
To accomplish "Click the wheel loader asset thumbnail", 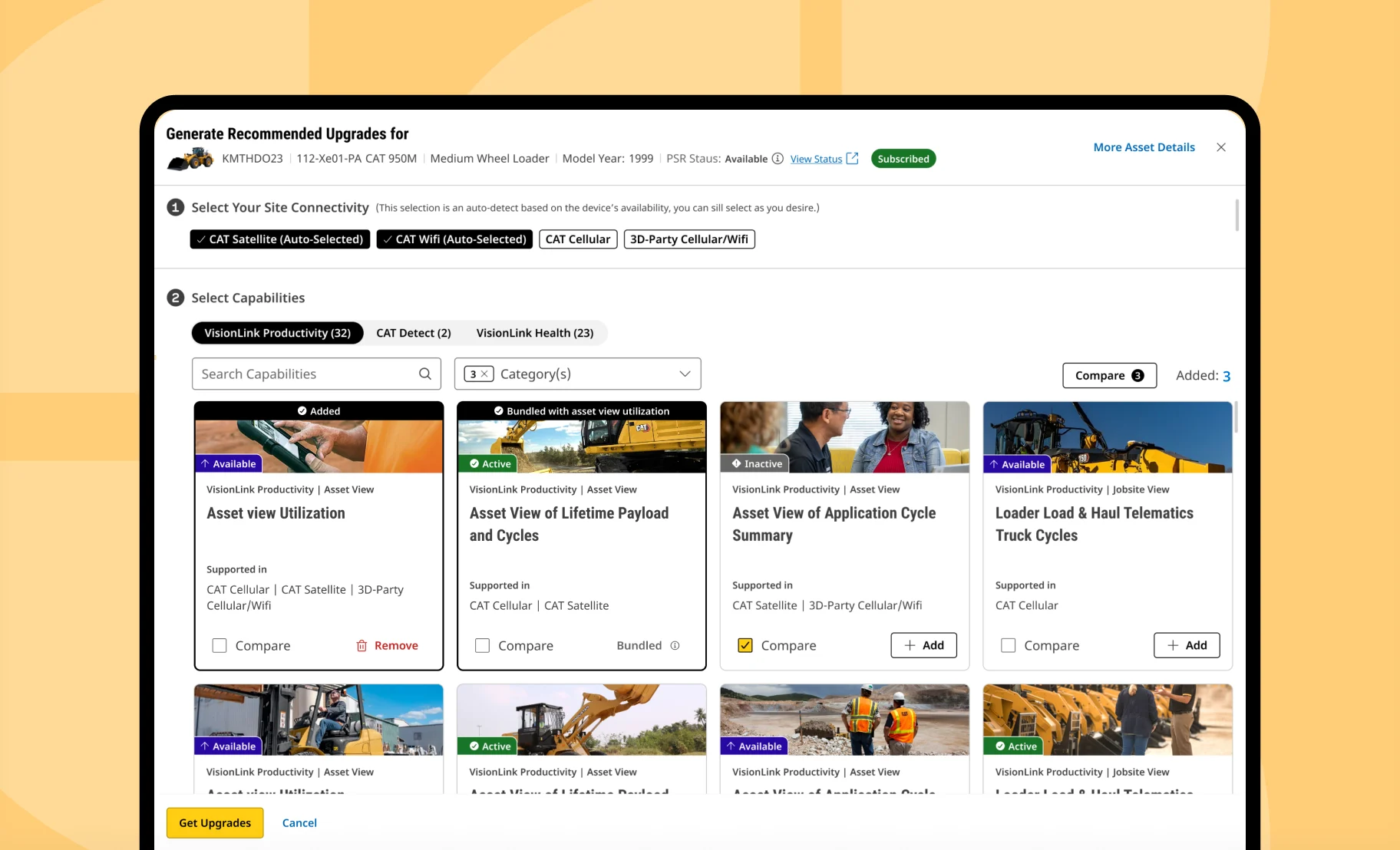I will (x=190, y=159).
